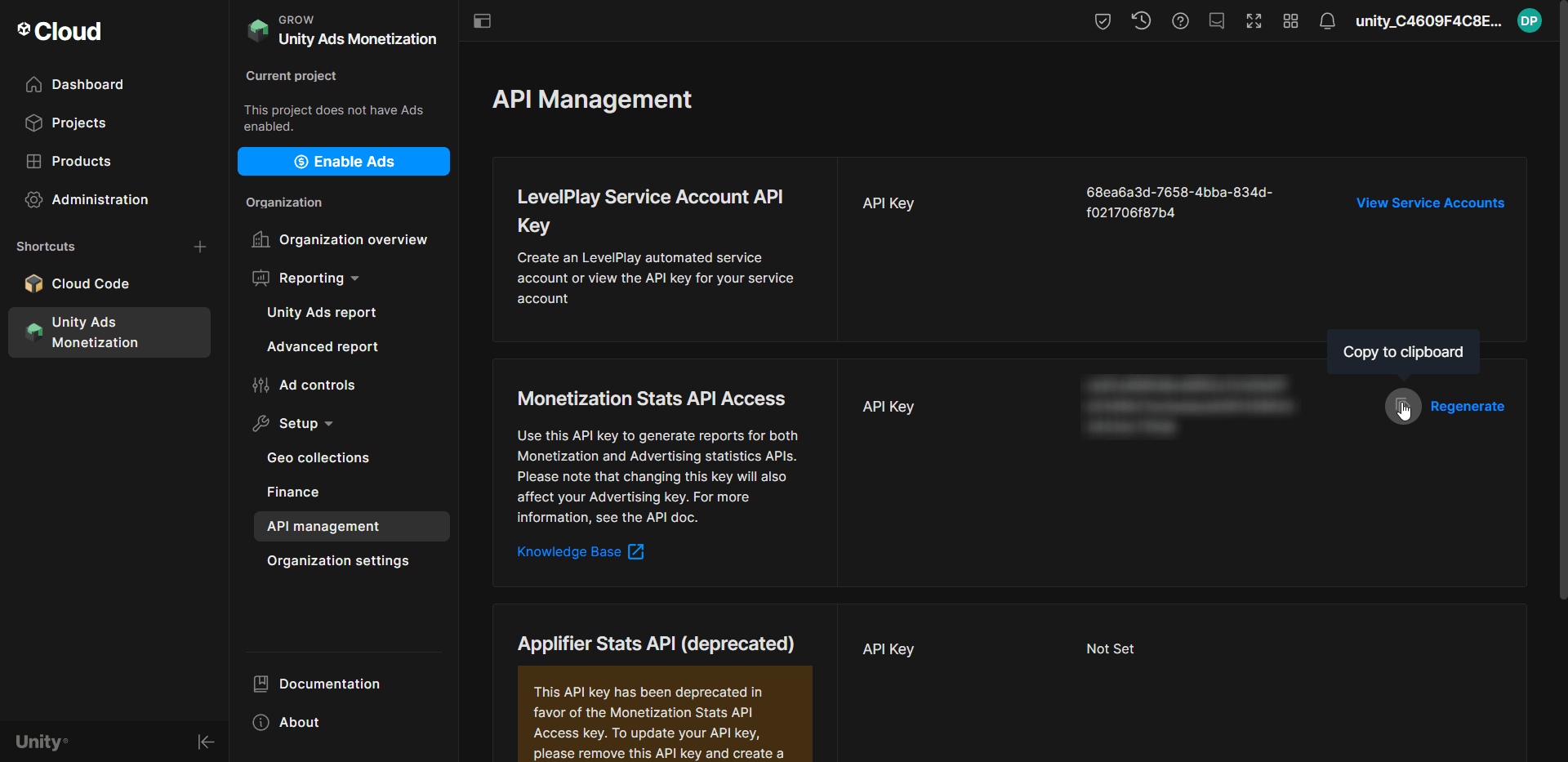
Task: Click the feedback chat icon
Action: (x=1216, y=21)
